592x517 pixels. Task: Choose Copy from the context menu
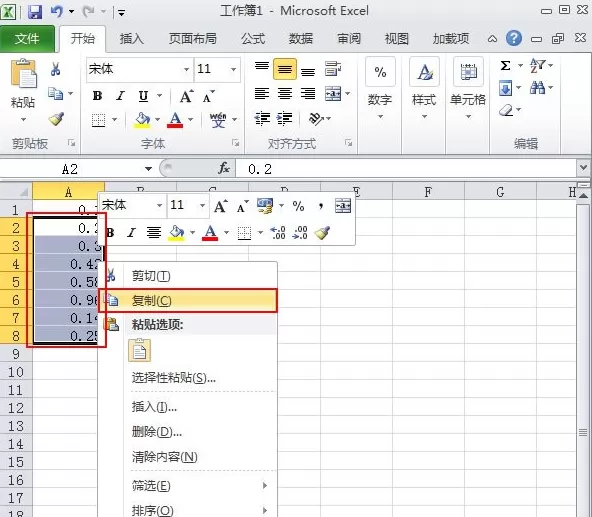coord(188,301)
